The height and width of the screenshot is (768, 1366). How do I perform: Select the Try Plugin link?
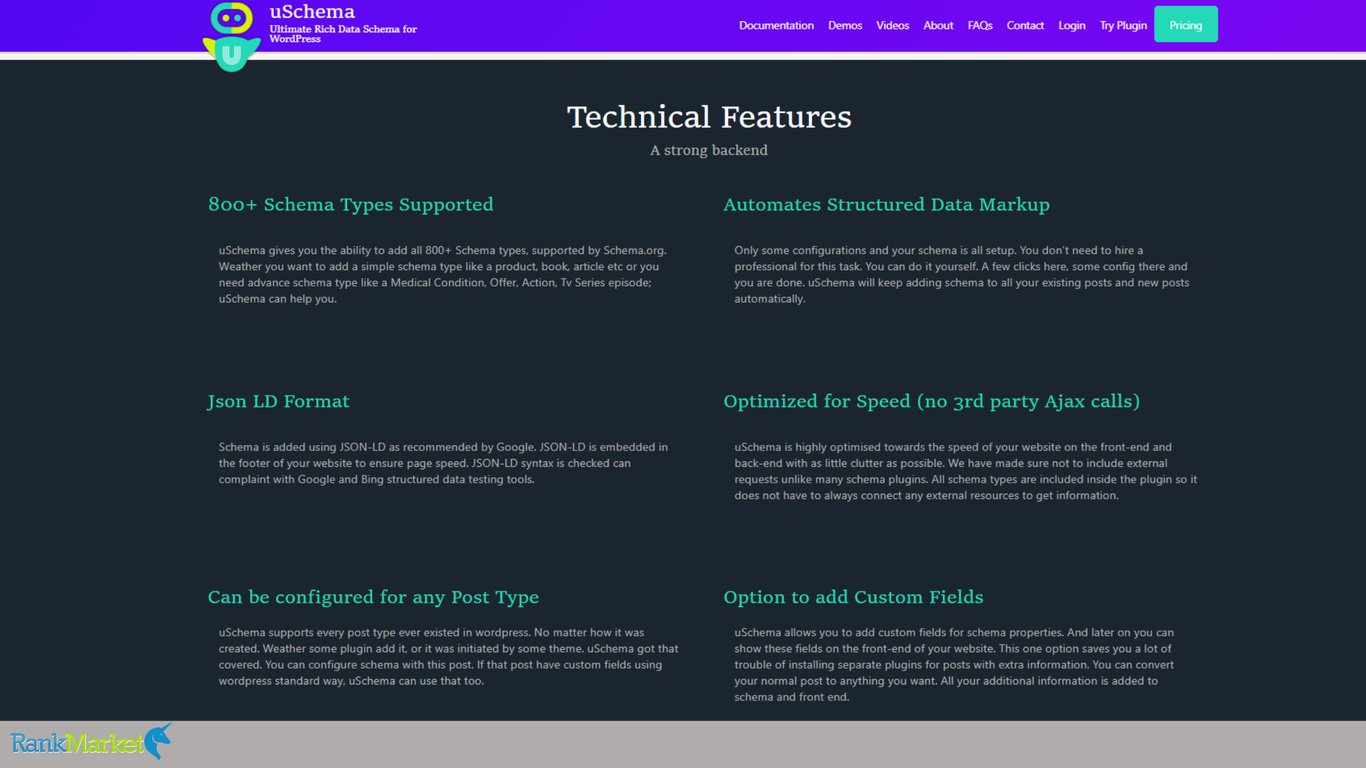pos(1123,25)
